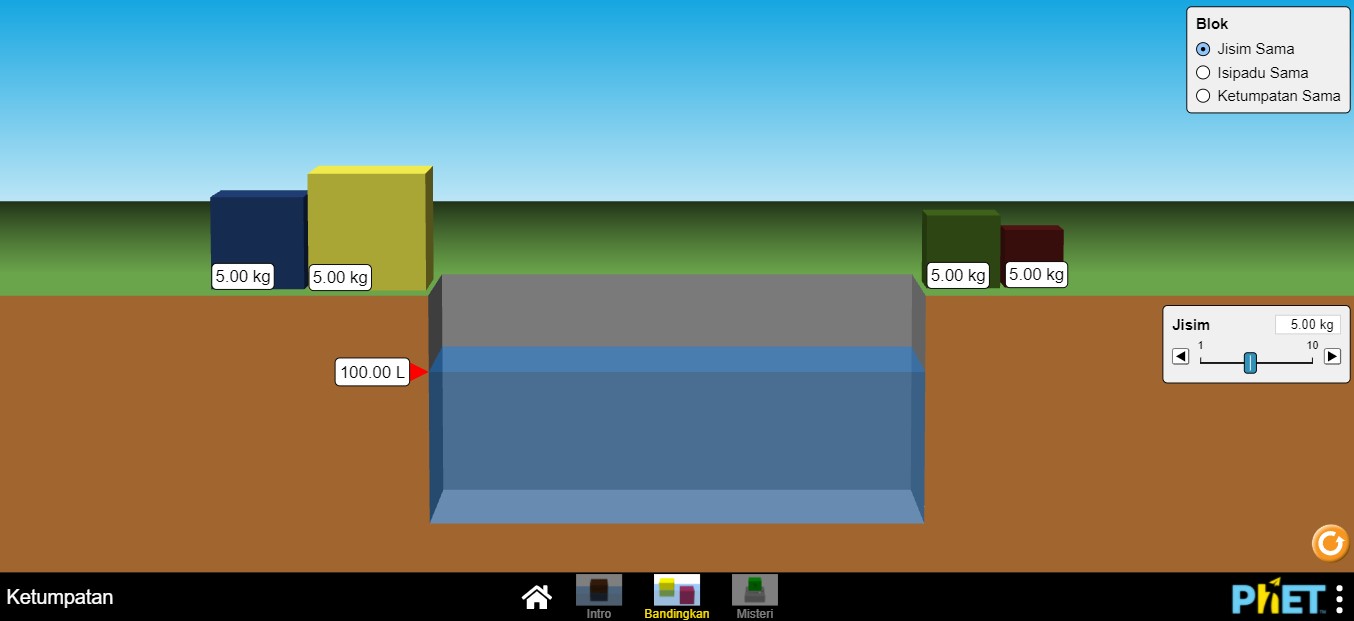Open the three-dot options menu
The image size is (1354, 621).
point(1340,598)
